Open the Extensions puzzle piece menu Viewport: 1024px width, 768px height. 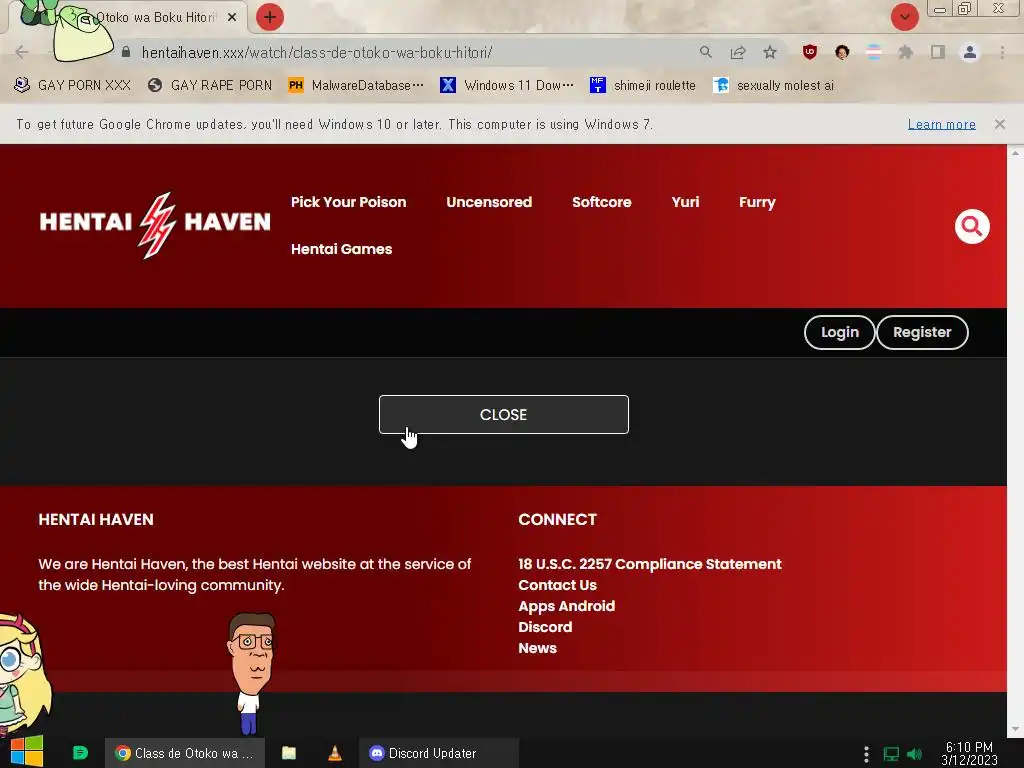(x=905, y=52)
